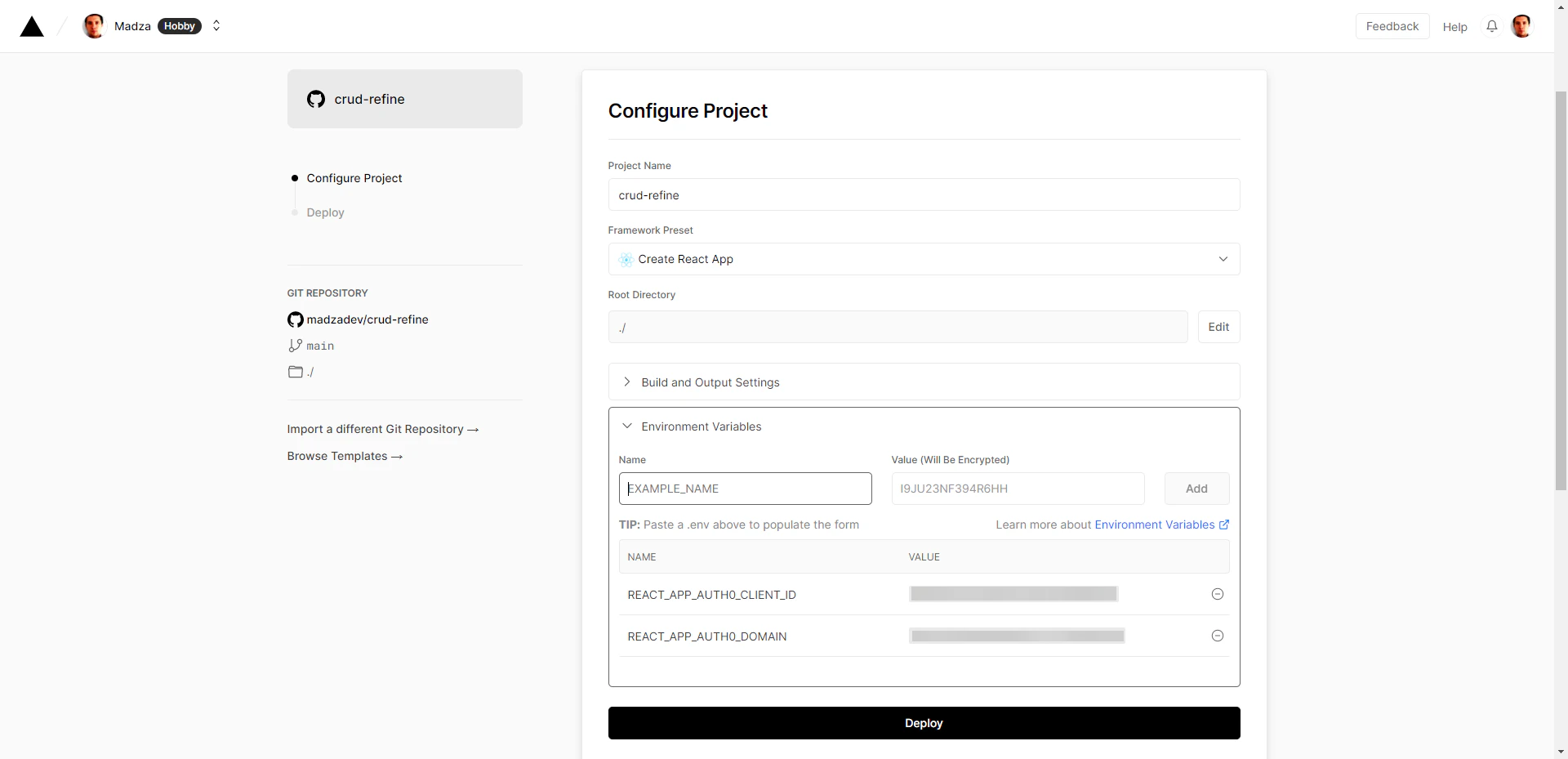Click the git branch icon next to main
The width and height of the screenshot is (1568, 759).
[295, 346]
